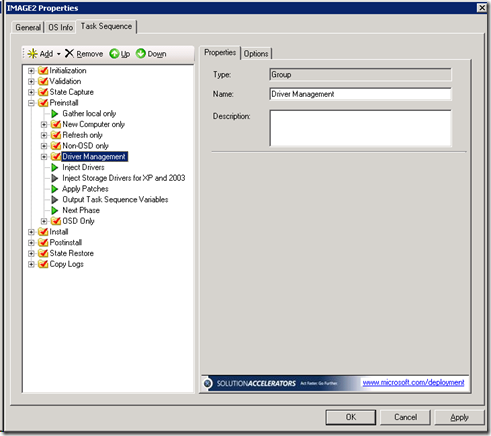
Task: Click green step arrow beside Inject Drivers
Action: (x=55, y=167)
